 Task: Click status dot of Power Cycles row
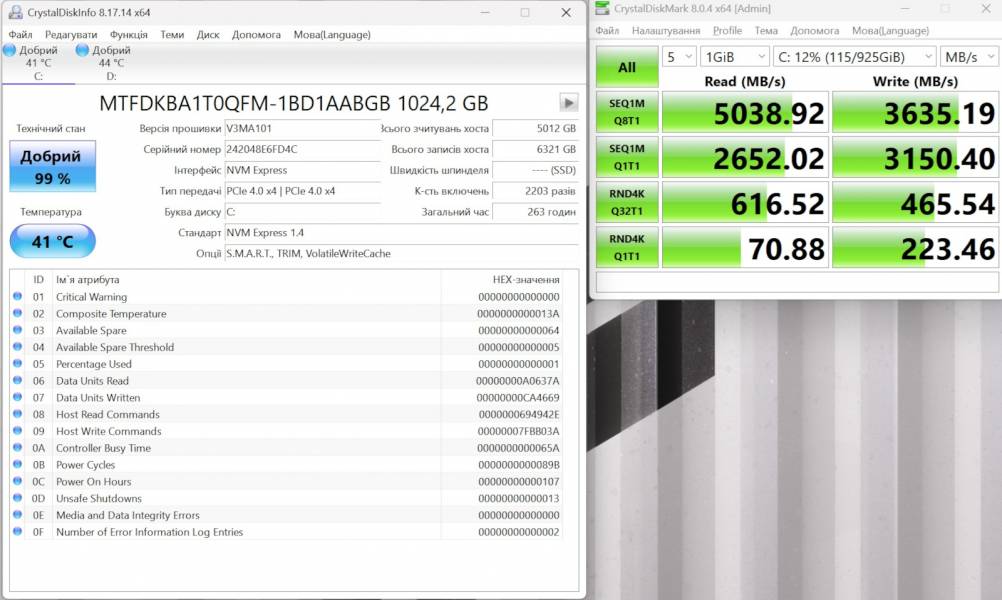tap(17, 464)
